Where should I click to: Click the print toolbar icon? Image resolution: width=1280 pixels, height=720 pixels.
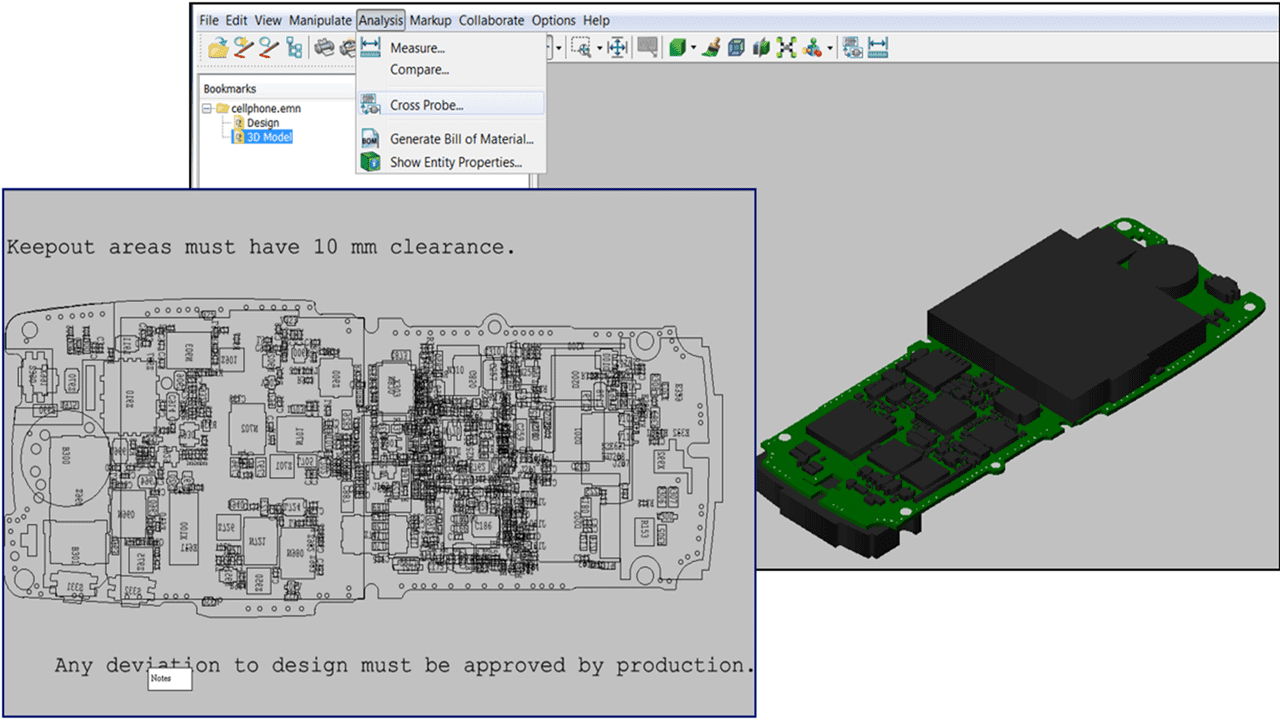pyautogui.click(x=324, y=47)
